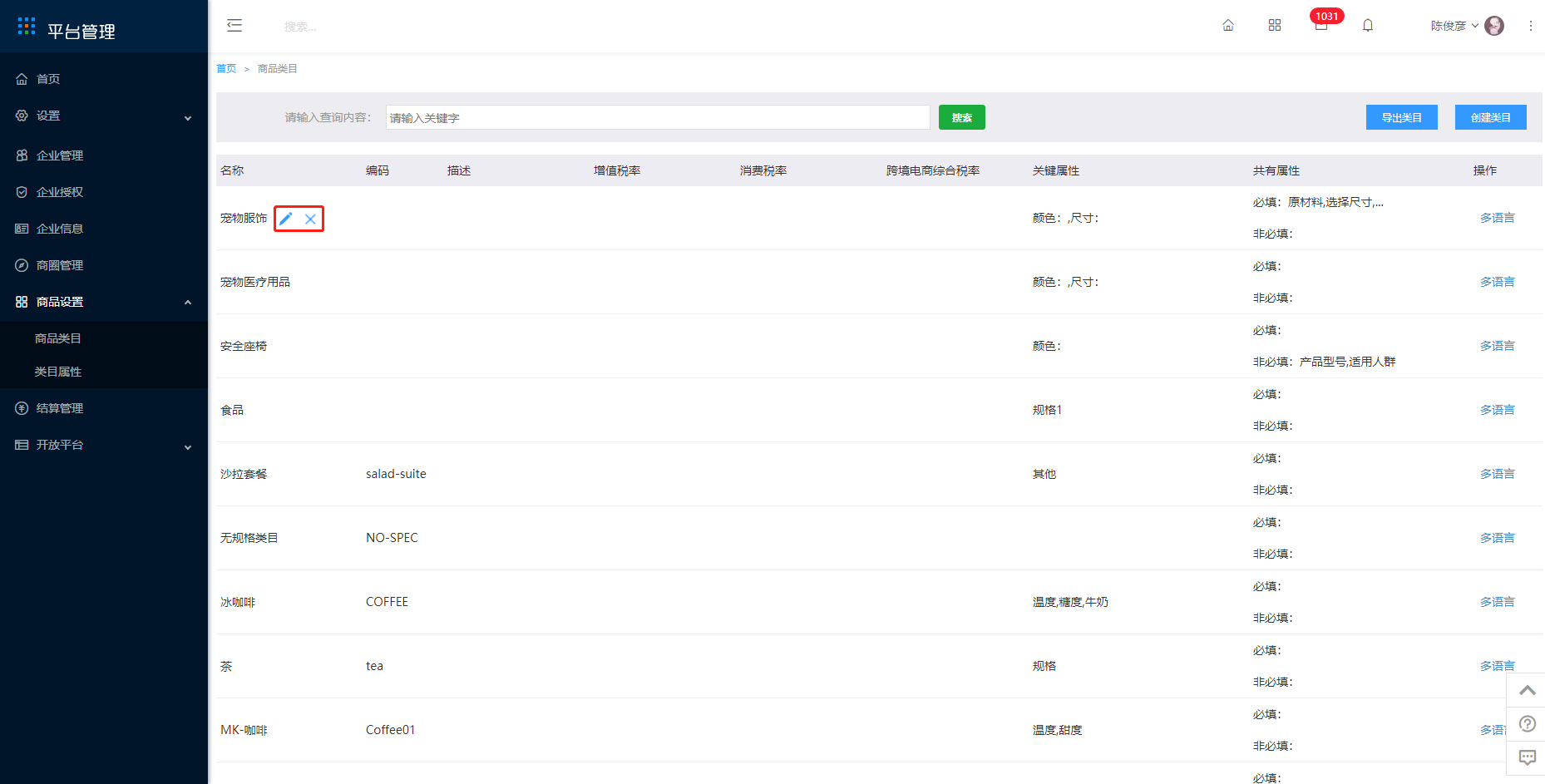
Task: Open the vertical more-options menu
Action: pyautogui.click(x=1531, y=26)
